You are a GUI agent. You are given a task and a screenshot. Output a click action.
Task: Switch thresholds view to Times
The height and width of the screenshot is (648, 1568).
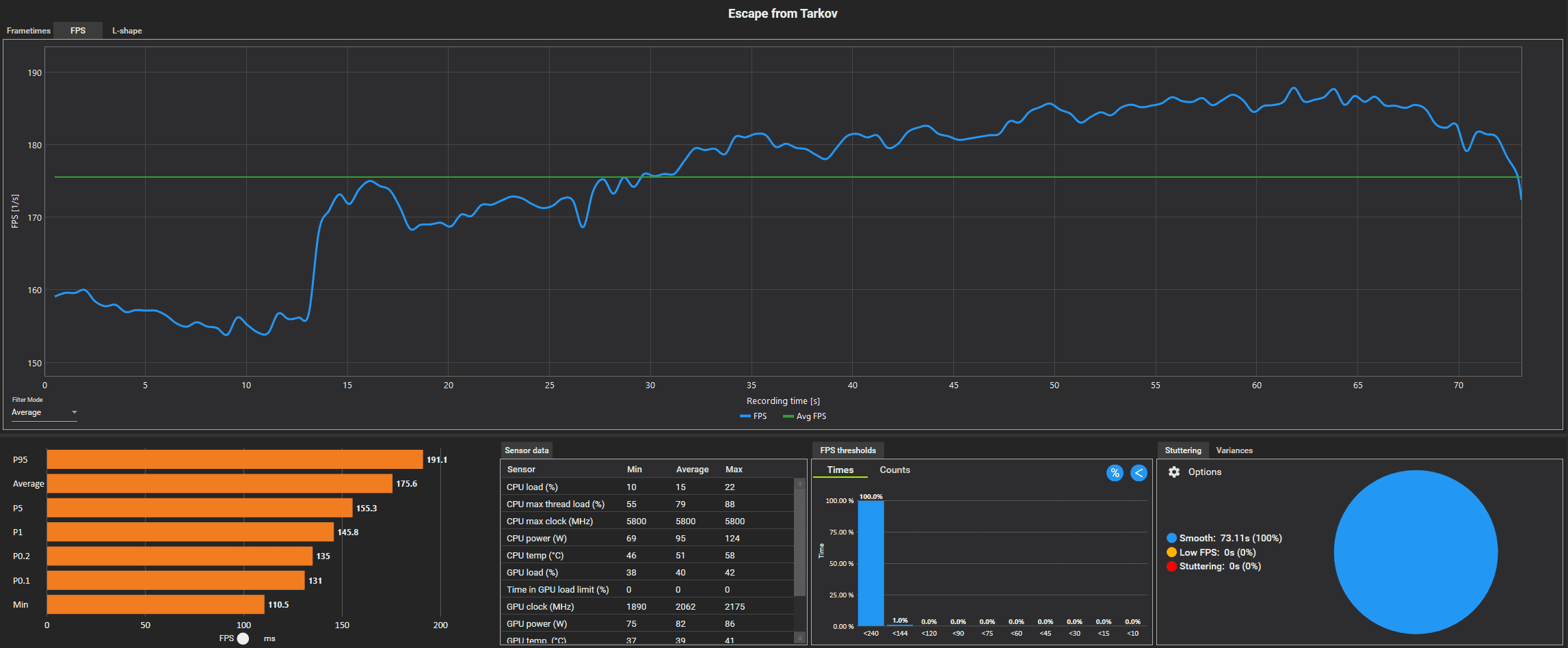pyautogui.click(x=840, y=470)
